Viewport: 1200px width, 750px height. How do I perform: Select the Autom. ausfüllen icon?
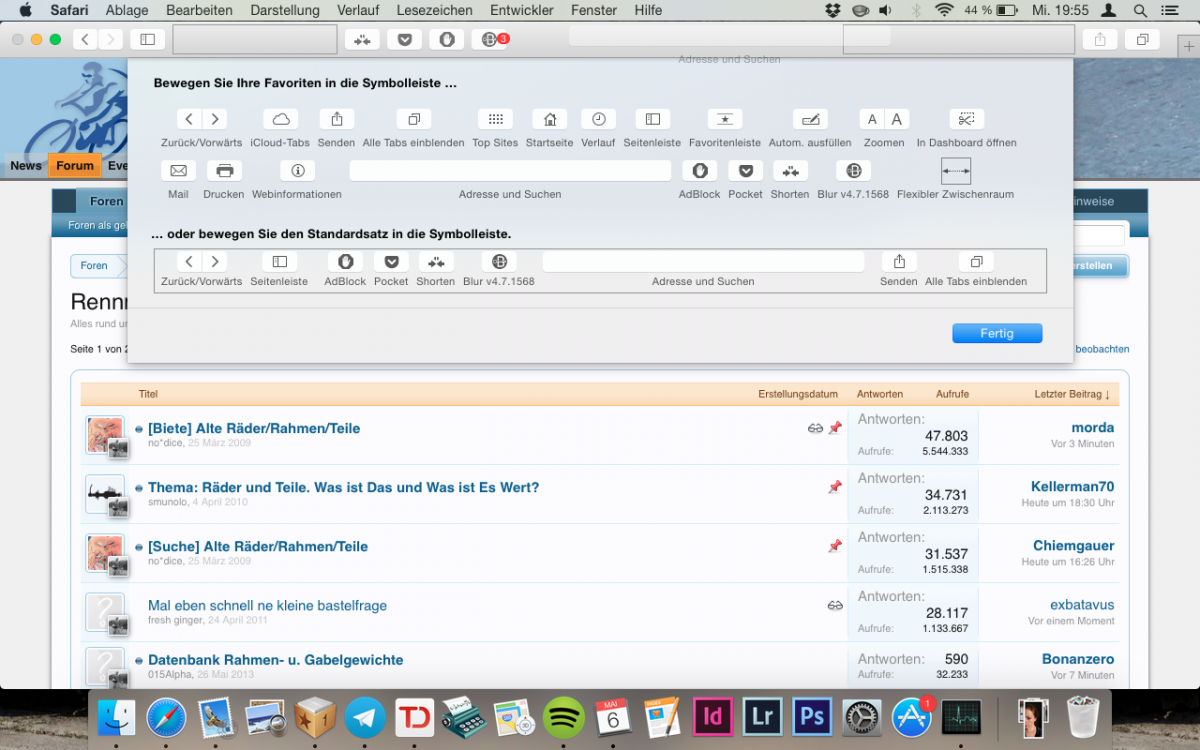pyautogui.click(x=810, y=119)
